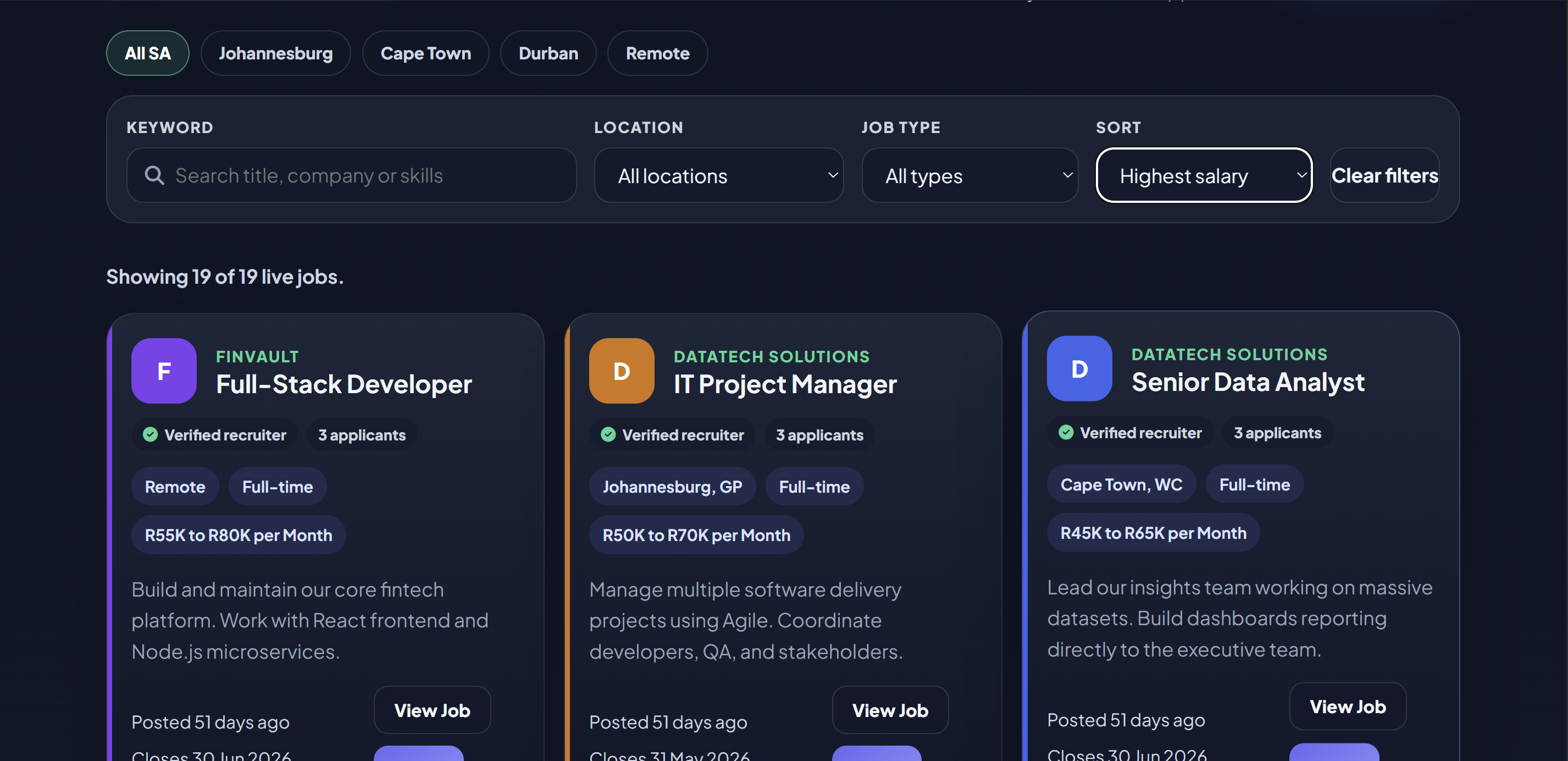This screenshot has height=761, width=1568.
Task: Filter jobs by the Cape Town chip
Action: tap(425, 53)
